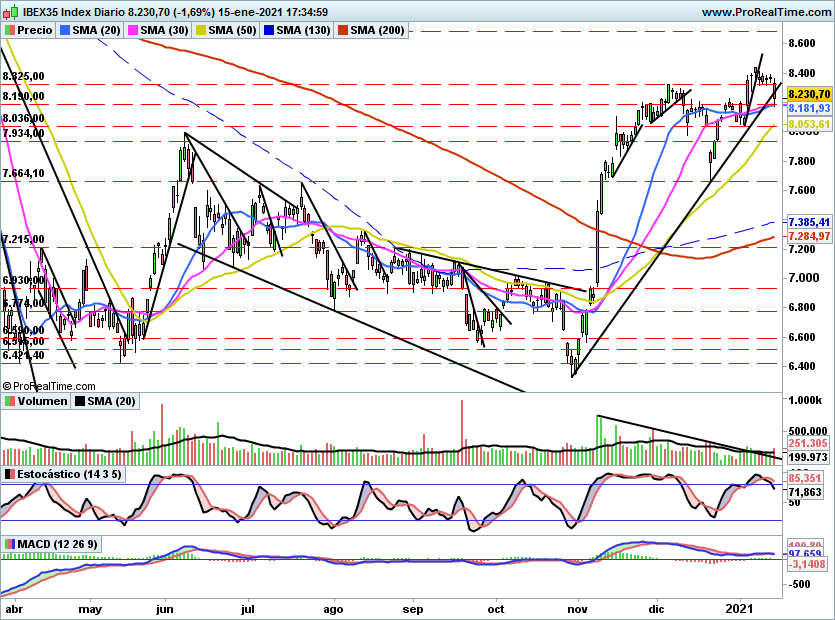Open the SMA (50) legend label
The width and height of the screenshot is (835, 620).
(233, 30)
